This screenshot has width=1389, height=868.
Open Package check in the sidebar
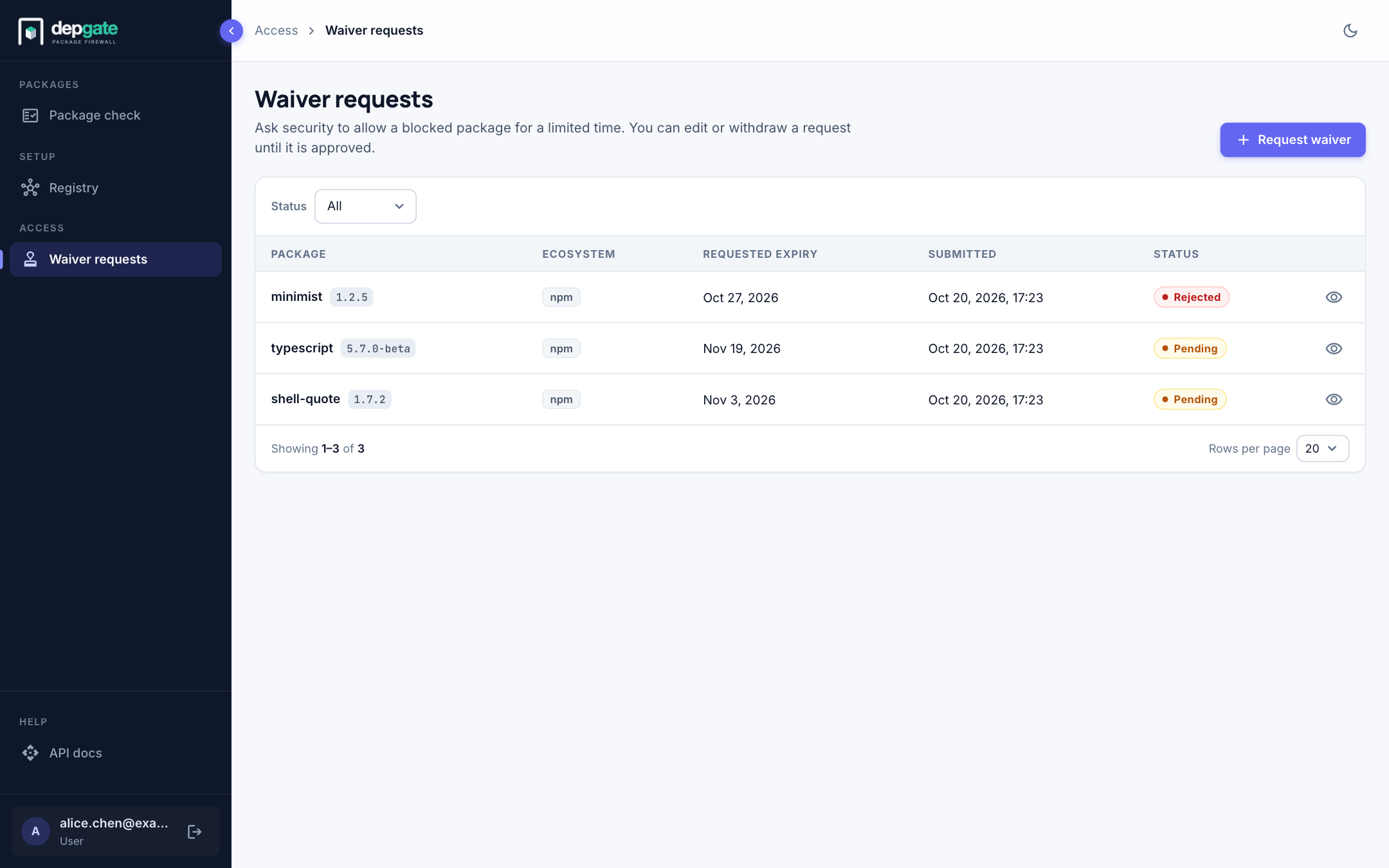116,116
